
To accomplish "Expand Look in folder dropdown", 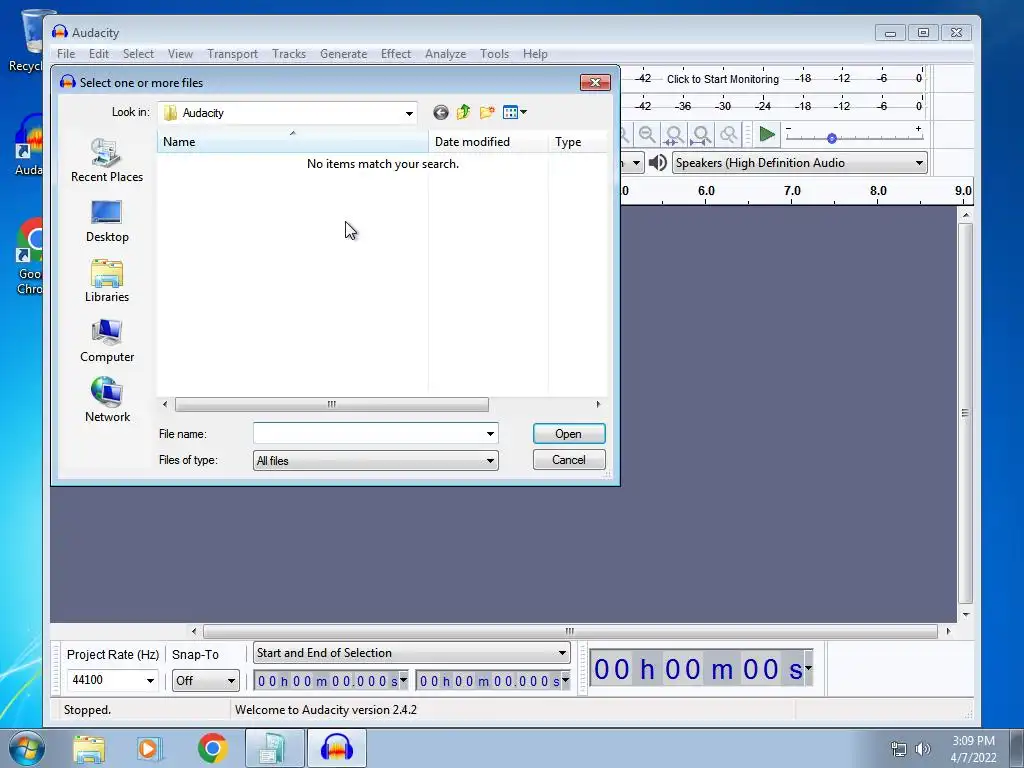I will 409,113.
